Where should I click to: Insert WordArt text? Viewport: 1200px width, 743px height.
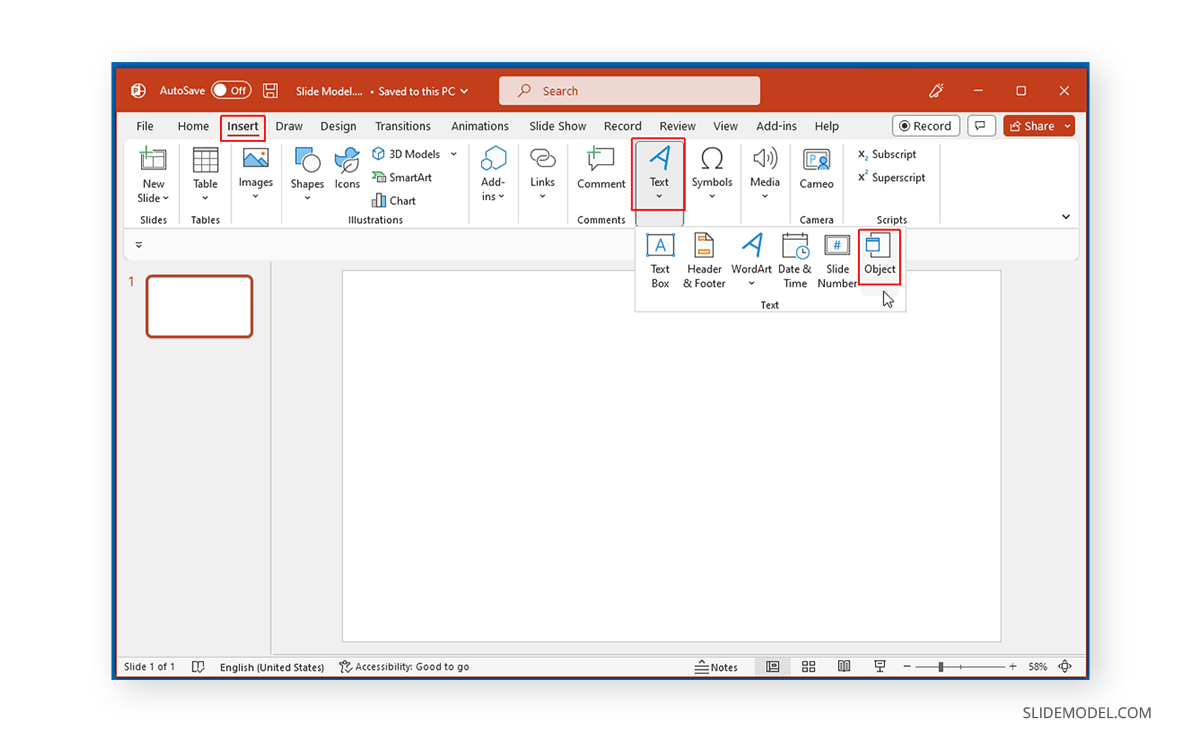(x=751, y=258)
